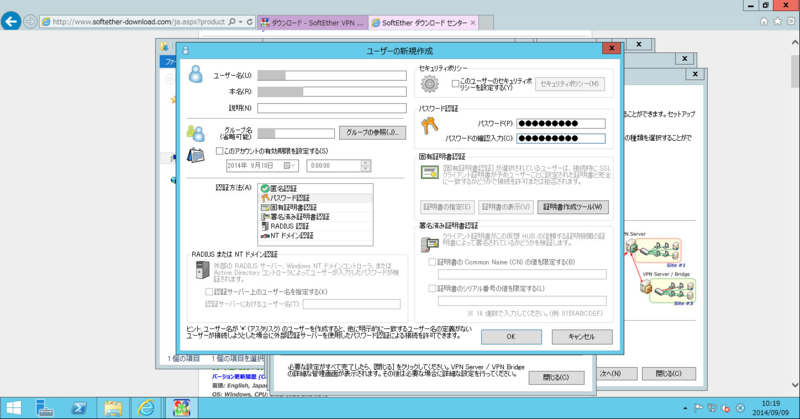The height and width of the screenshot is (419, 800).
Task: Click the browser forward arrow button
Action: pyautogui.click(x=31, y=22)
